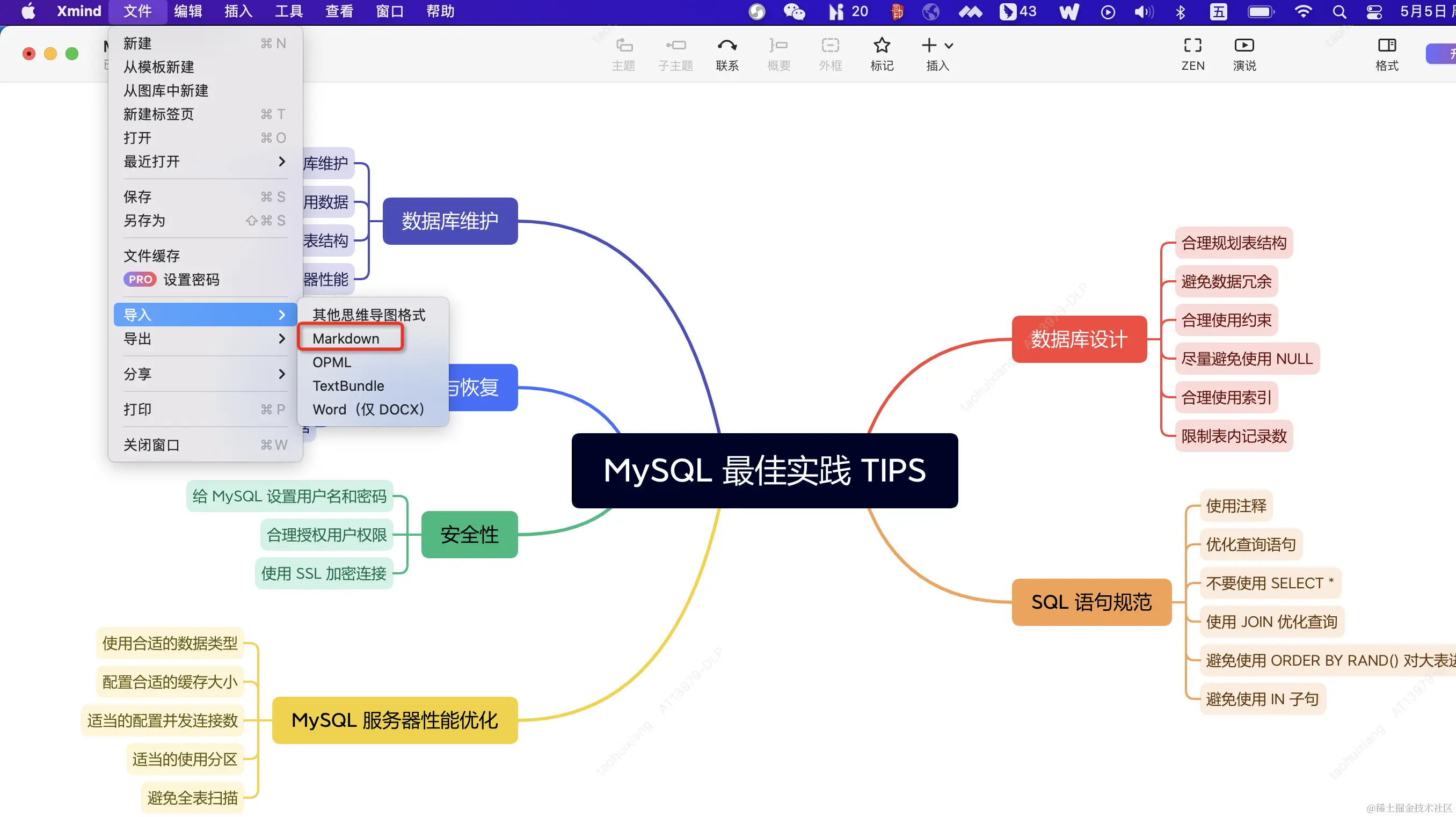
Task: Select the 安全性 green topic
Action: [470, 535]
